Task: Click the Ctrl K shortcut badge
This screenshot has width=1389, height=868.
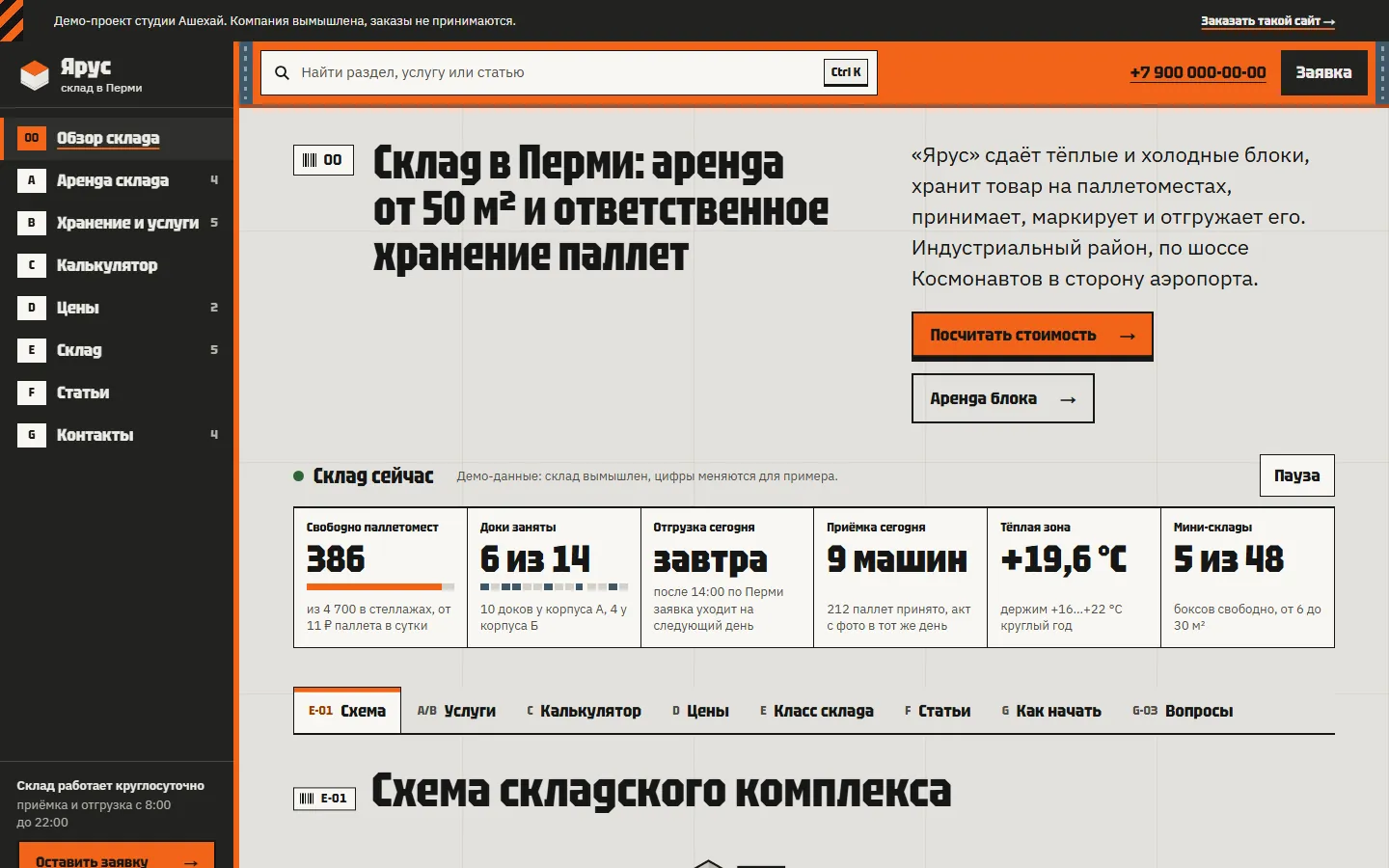Action: click(846, 72)
